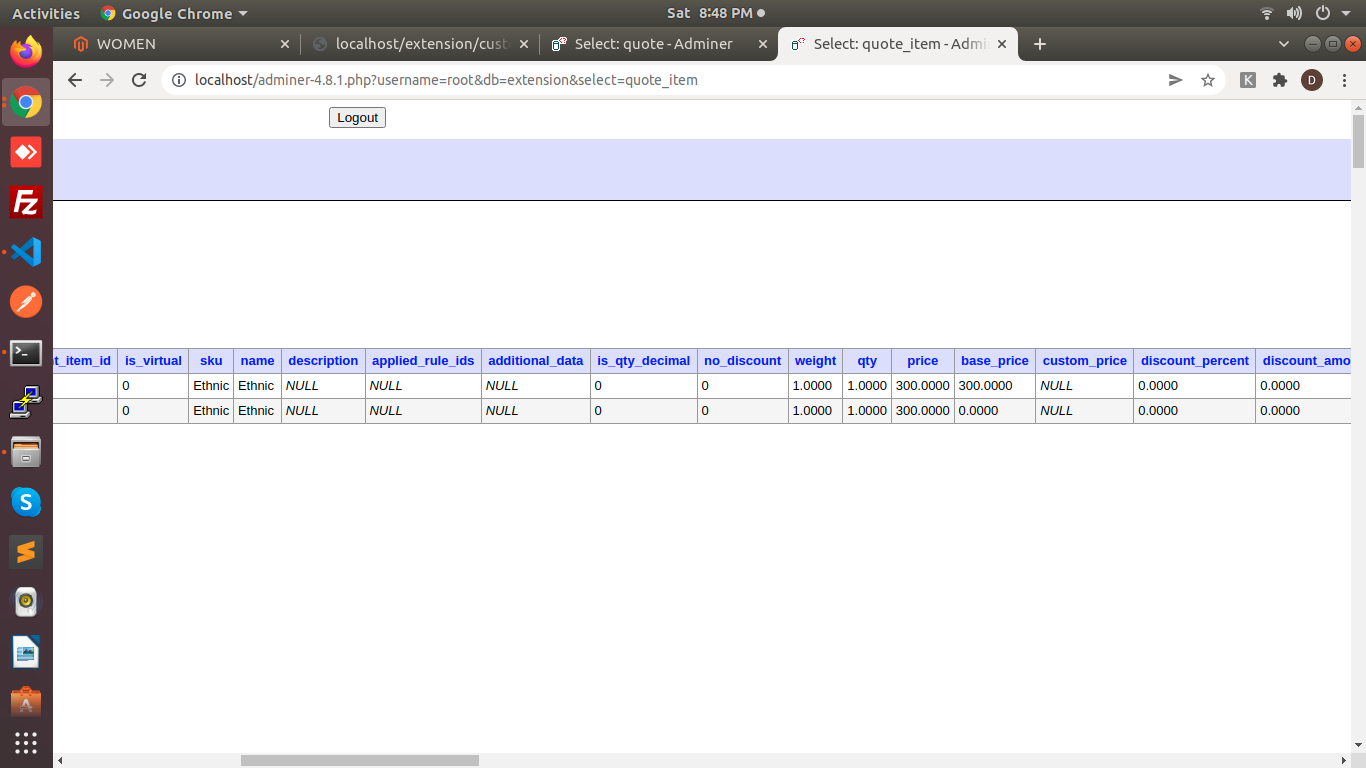Sort by the base_price column header
This screenshot has width=1366, height=768.
click(x=994, y=361)
